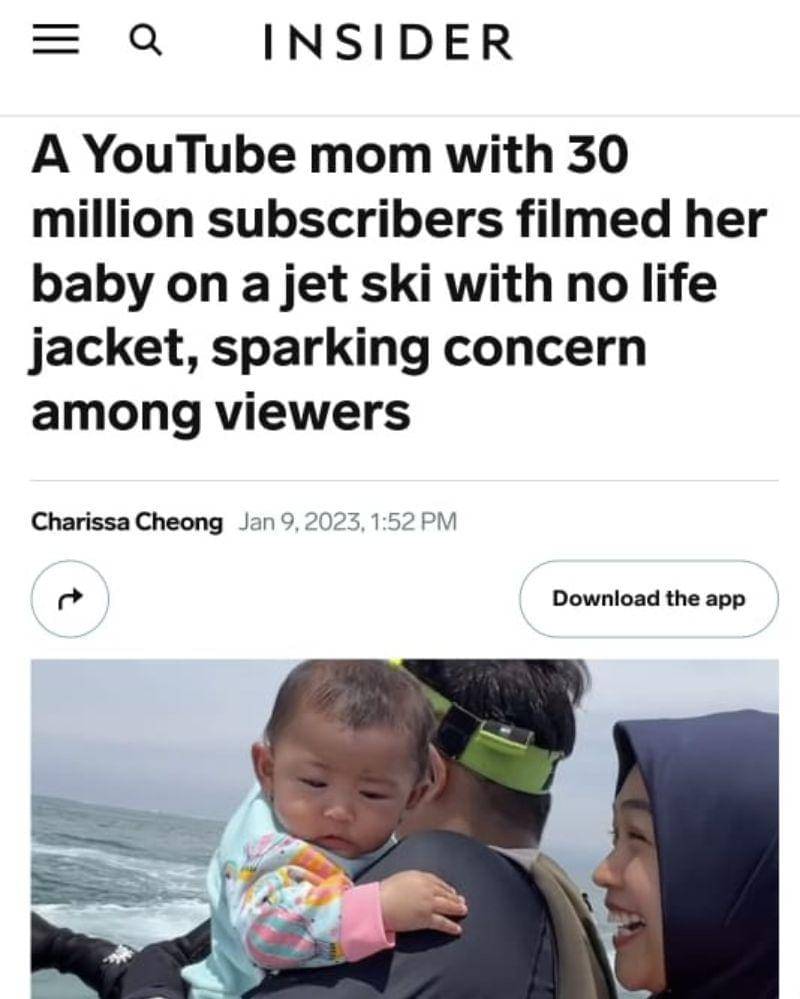
Task: Share the article via the arrow icon
Action: (70, 599)
